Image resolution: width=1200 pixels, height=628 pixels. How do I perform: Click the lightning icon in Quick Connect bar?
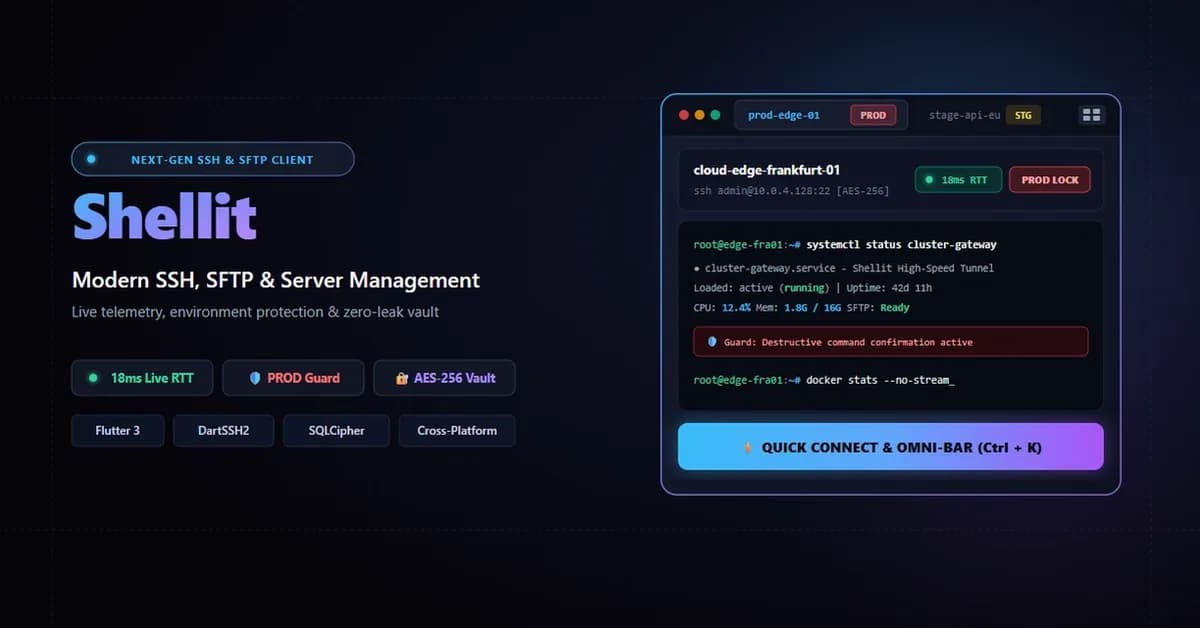point(747,447)
